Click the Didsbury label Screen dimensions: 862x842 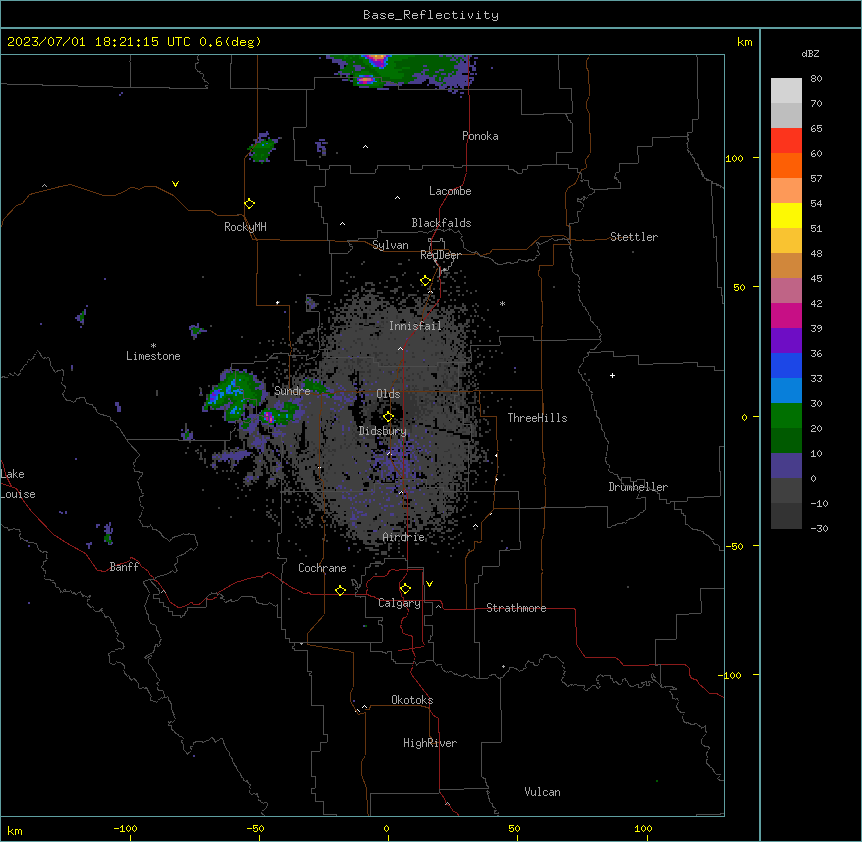point(383,431)
